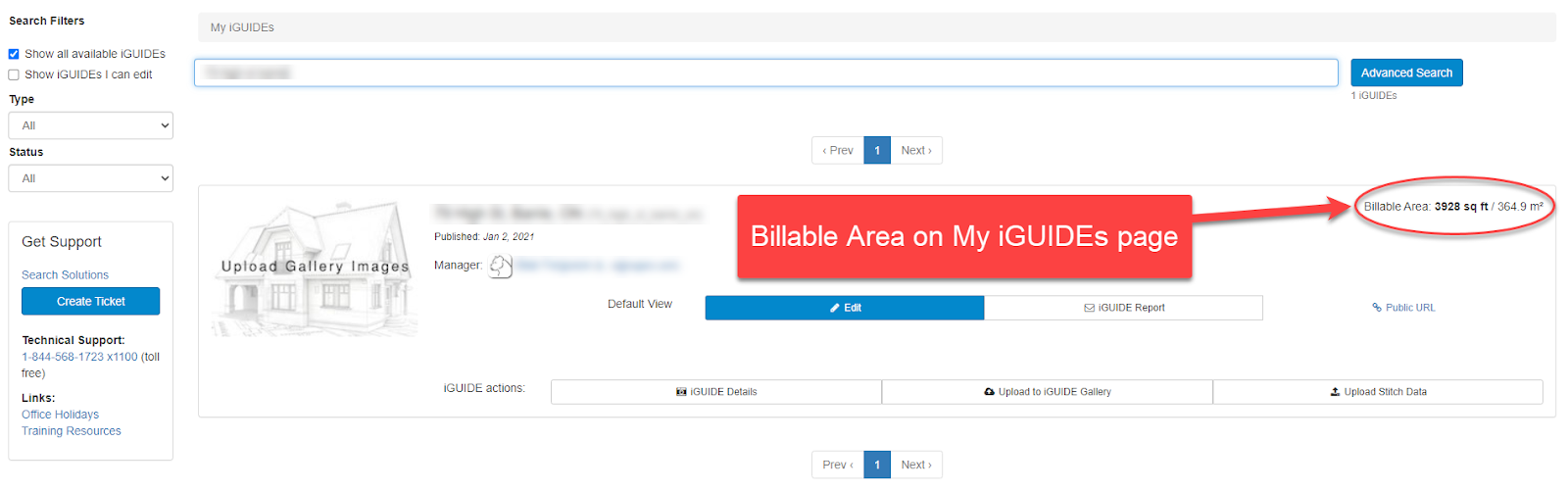Click bottom pagination Prev button
This screenshot has height=491, width=1568.
(x=838, y=465)
